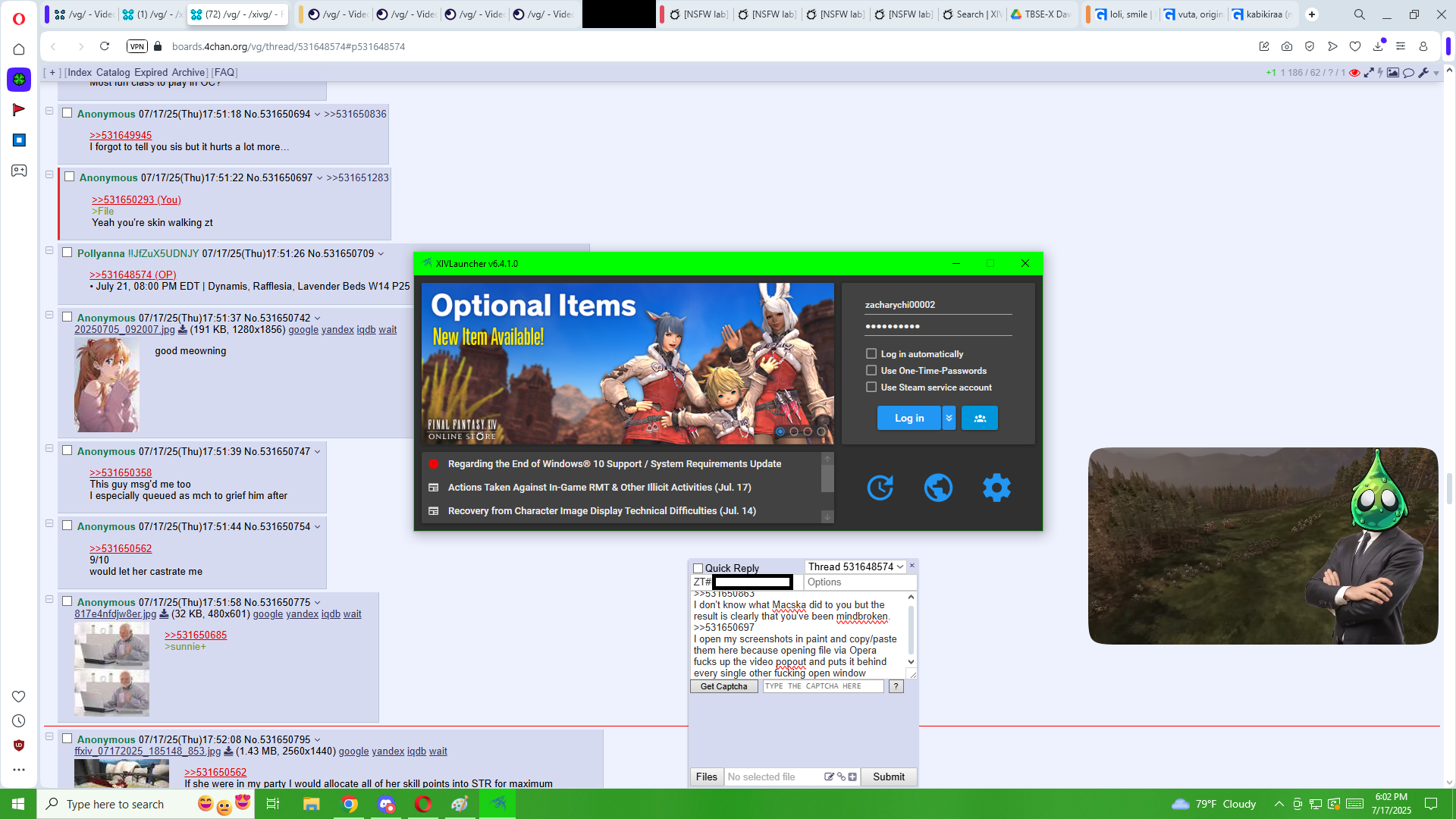Click the maintenance queue clock icon in XIVLauncher

(x=880, y=488)
